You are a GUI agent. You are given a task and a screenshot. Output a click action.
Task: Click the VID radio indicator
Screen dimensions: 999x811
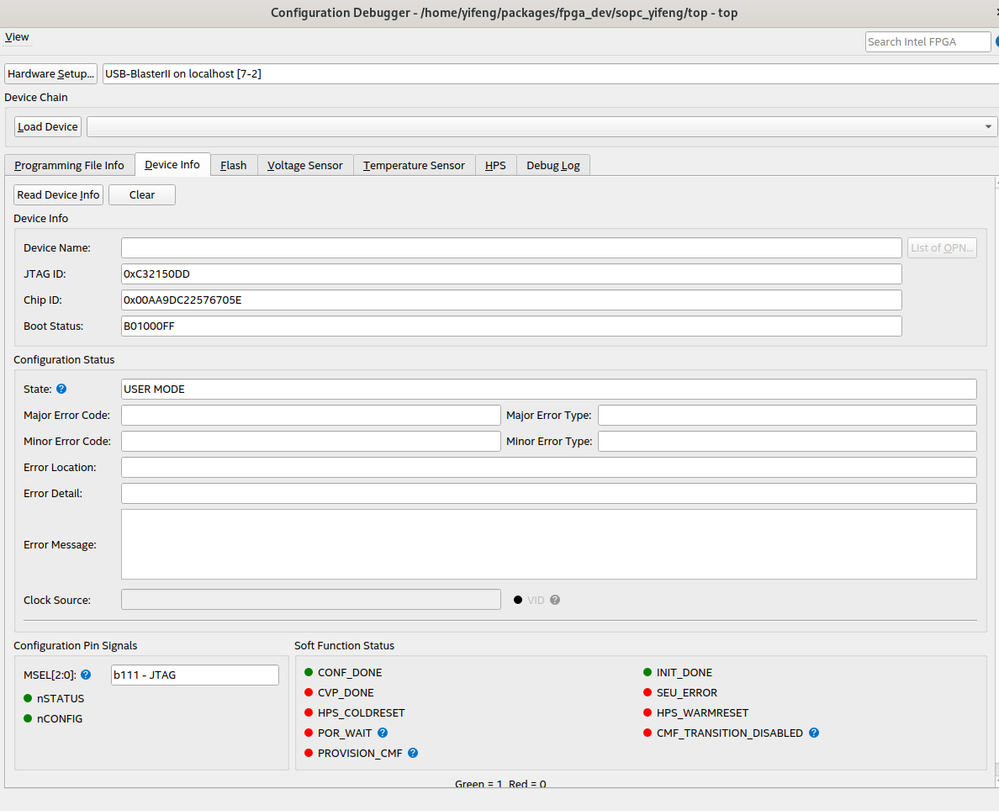pyautogui.click(x=518, y=600)
